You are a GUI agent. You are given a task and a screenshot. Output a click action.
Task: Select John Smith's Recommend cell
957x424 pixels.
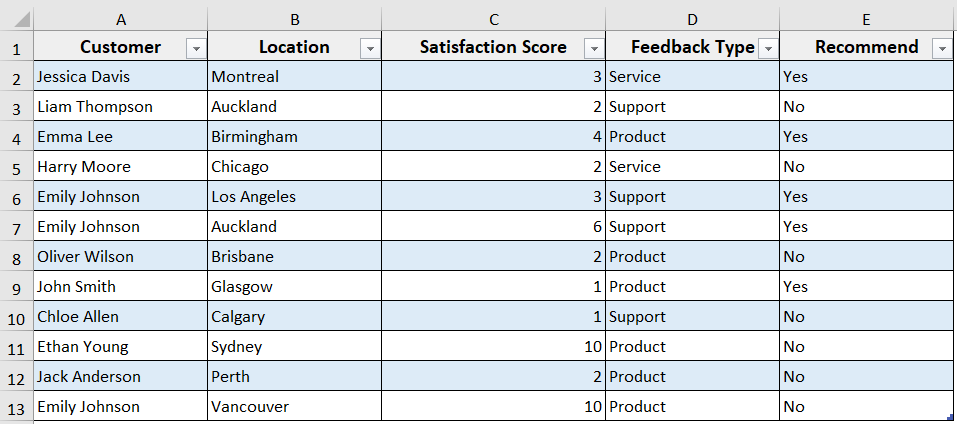[x=866, y=287]
